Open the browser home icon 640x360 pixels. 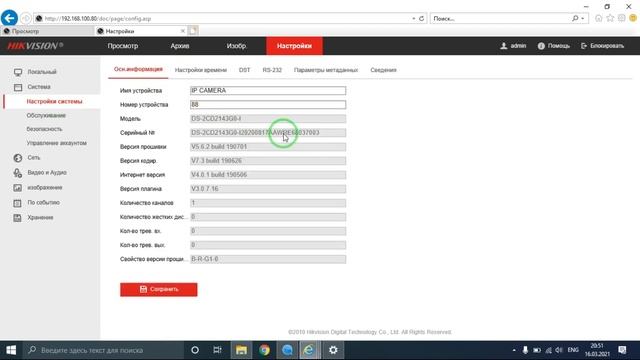click(x=598, y=18)
